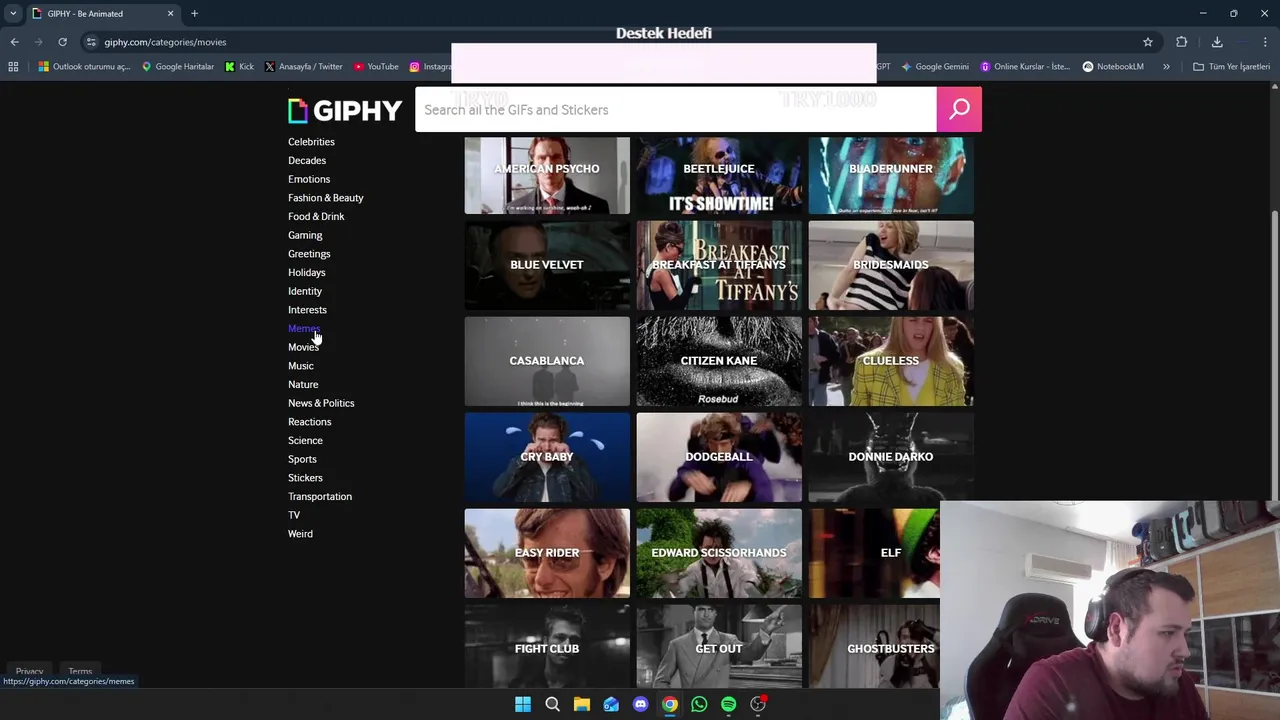The height and width of the screenshot is (720, 1280).
Task: Open the YouTube bookmark
Action: point(376,67)
